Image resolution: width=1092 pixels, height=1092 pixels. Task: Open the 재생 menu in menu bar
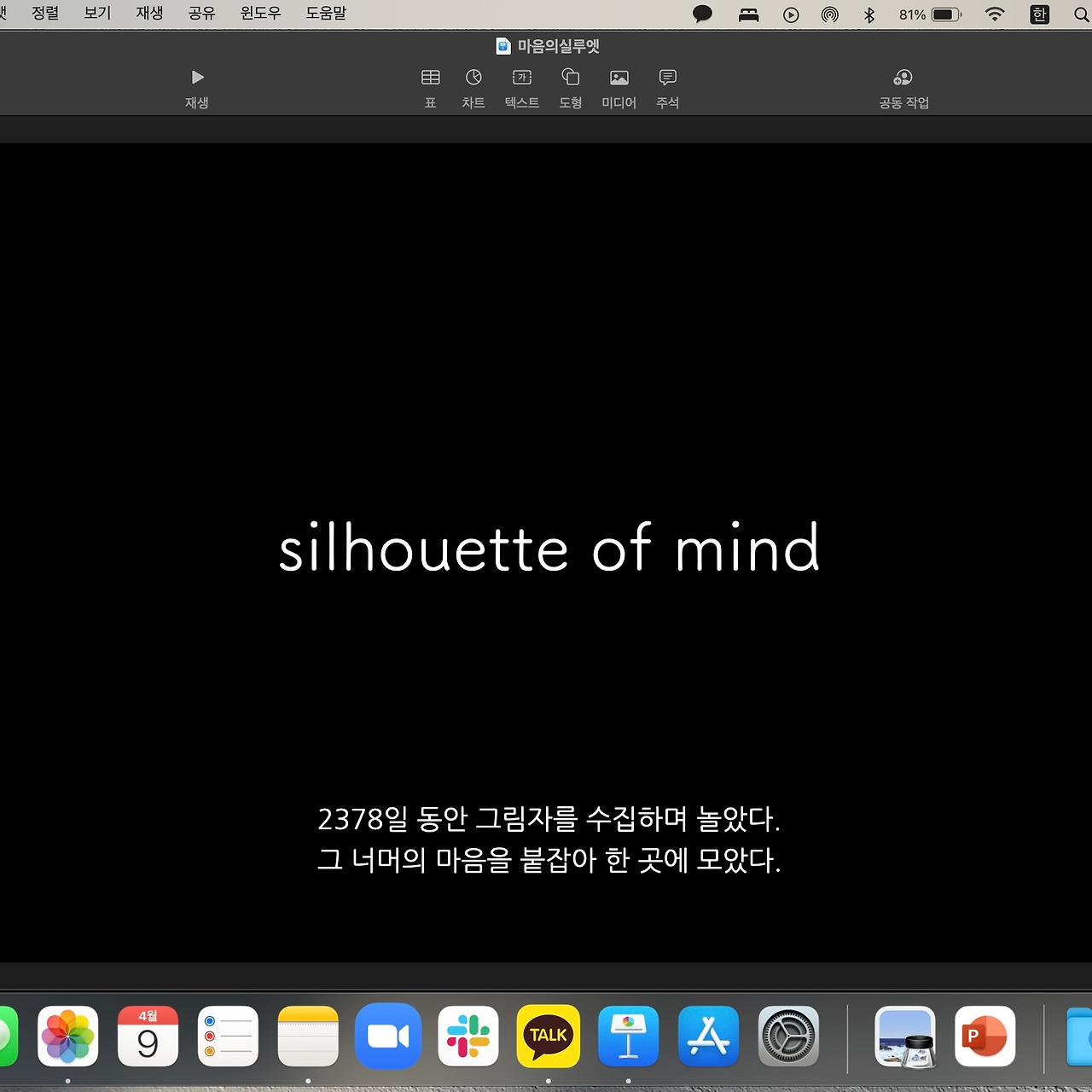(x=149, y=14)
